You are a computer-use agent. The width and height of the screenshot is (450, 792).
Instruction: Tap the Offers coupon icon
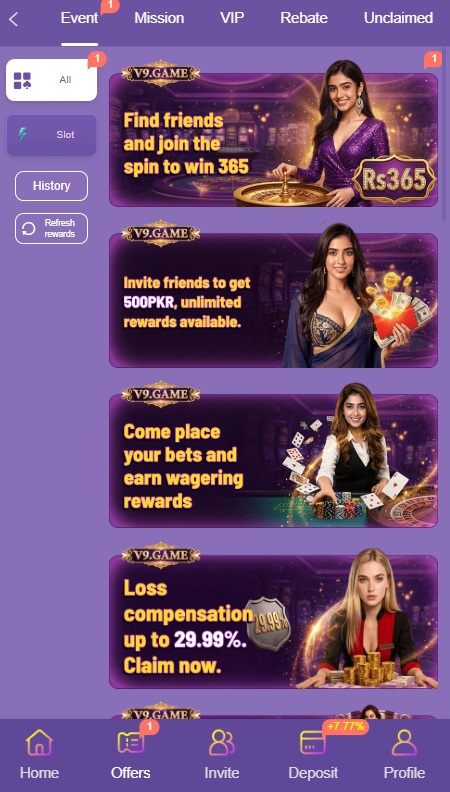click(130, 742)
